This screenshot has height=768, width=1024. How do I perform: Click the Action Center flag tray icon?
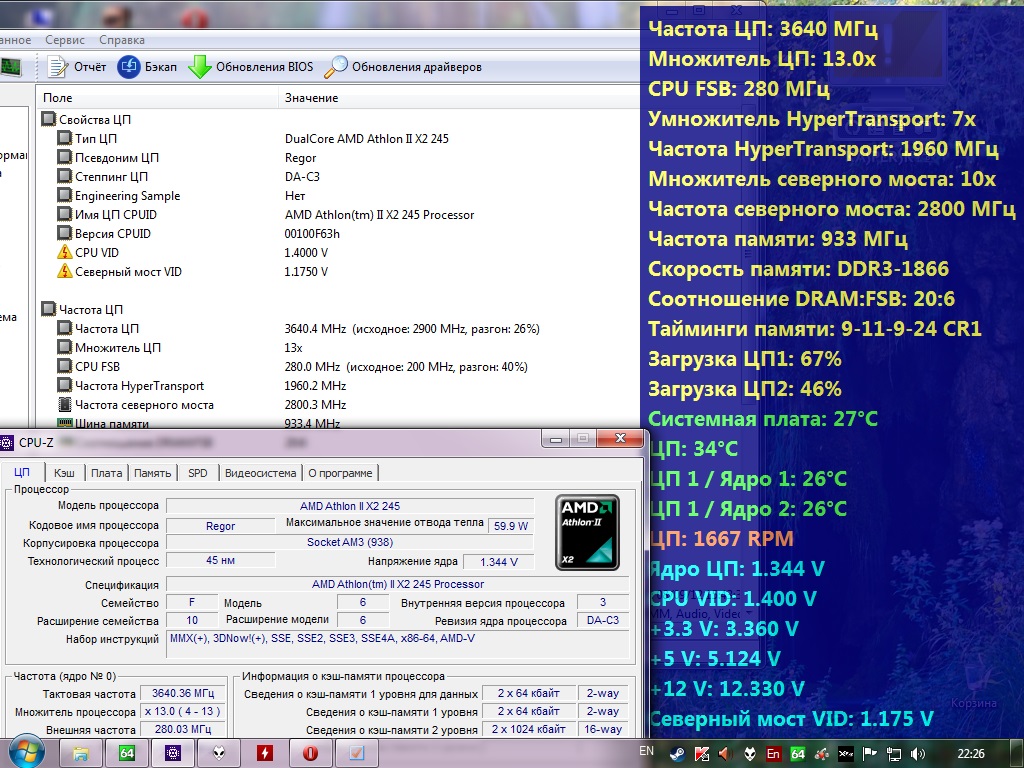point(869,754)
